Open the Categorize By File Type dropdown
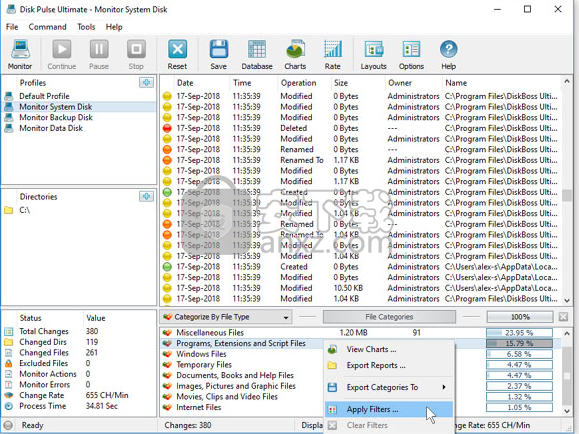The height and width of the screenshot is (434, 579). coord(226,317)
